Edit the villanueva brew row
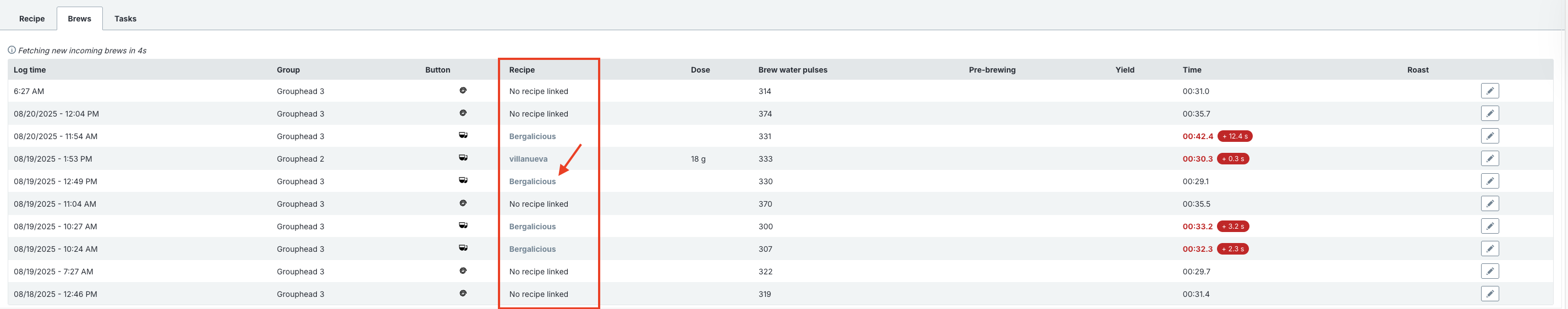This screenshot has width=1568, height=309. point(1489,158)
